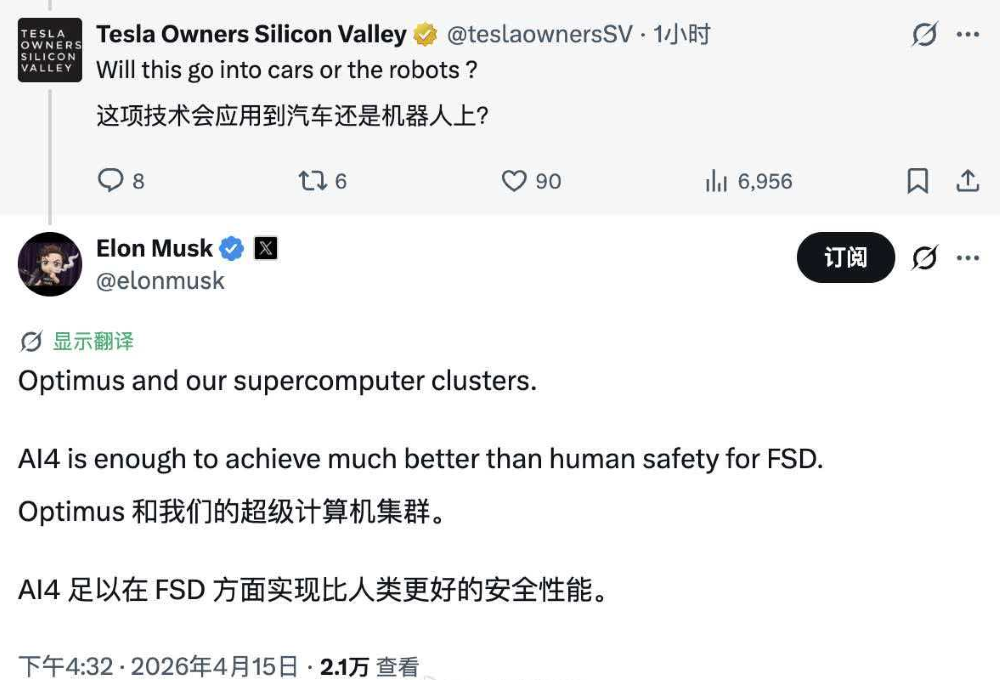
Task: Click reply icon on Tesla Owners post
Action: click(x=109, y=181)
